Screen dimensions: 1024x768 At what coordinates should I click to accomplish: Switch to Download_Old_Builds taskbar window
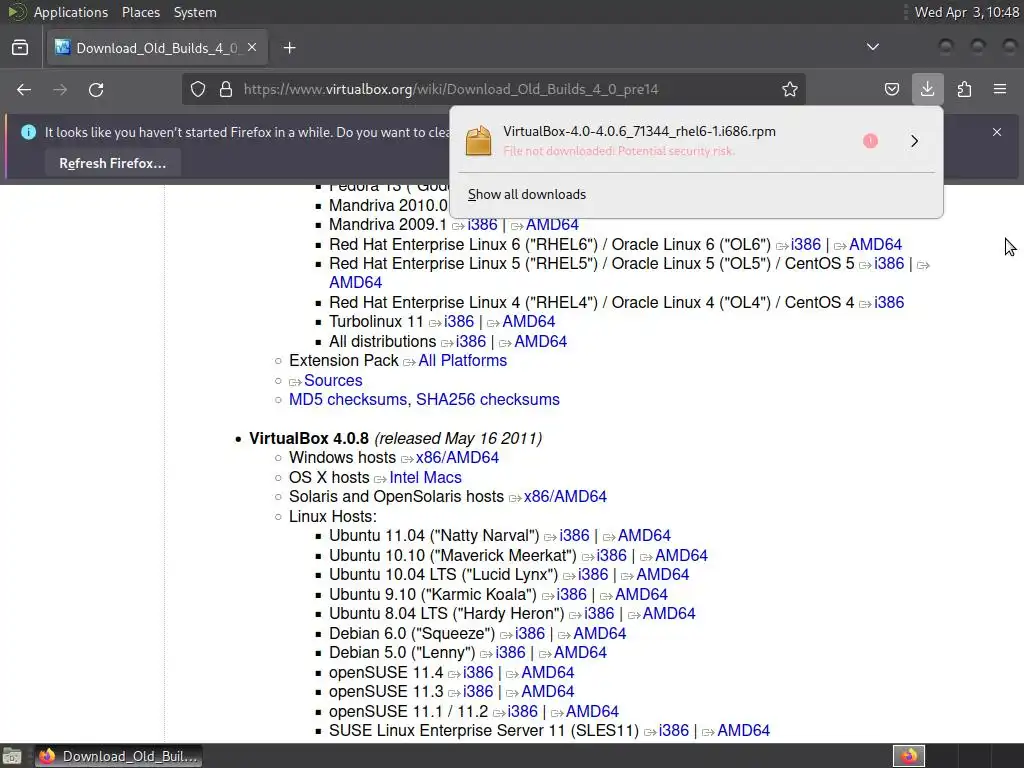119,756
